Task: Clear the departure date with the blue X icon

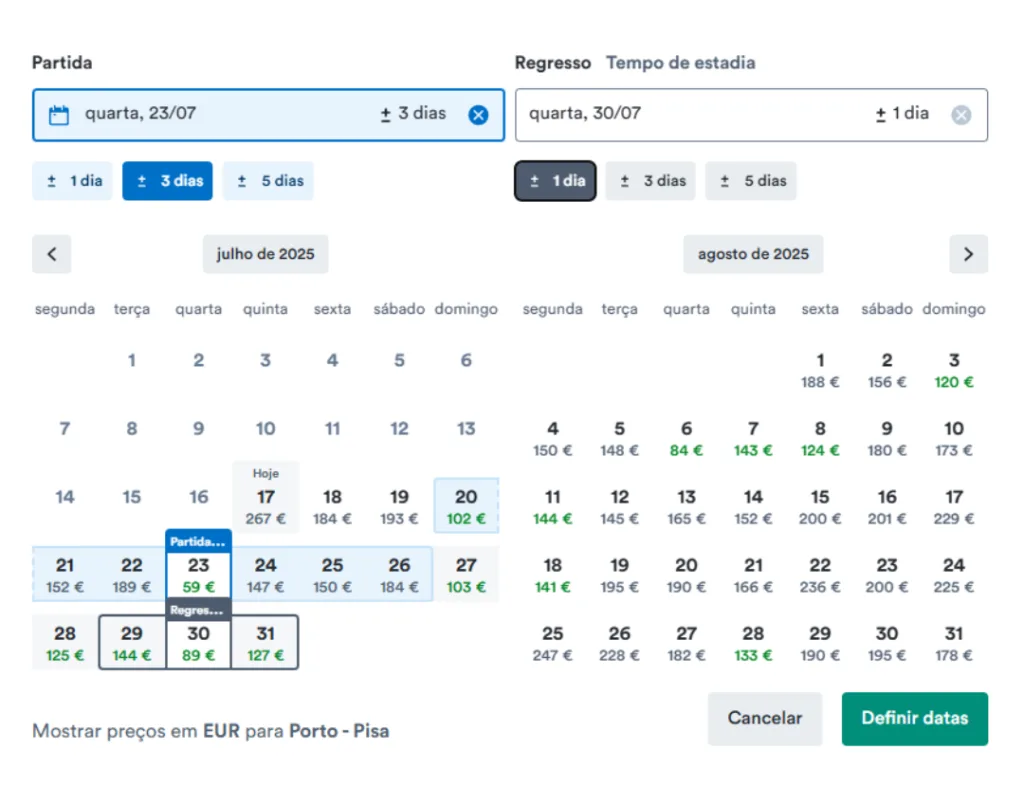Action: coord(478,115)
